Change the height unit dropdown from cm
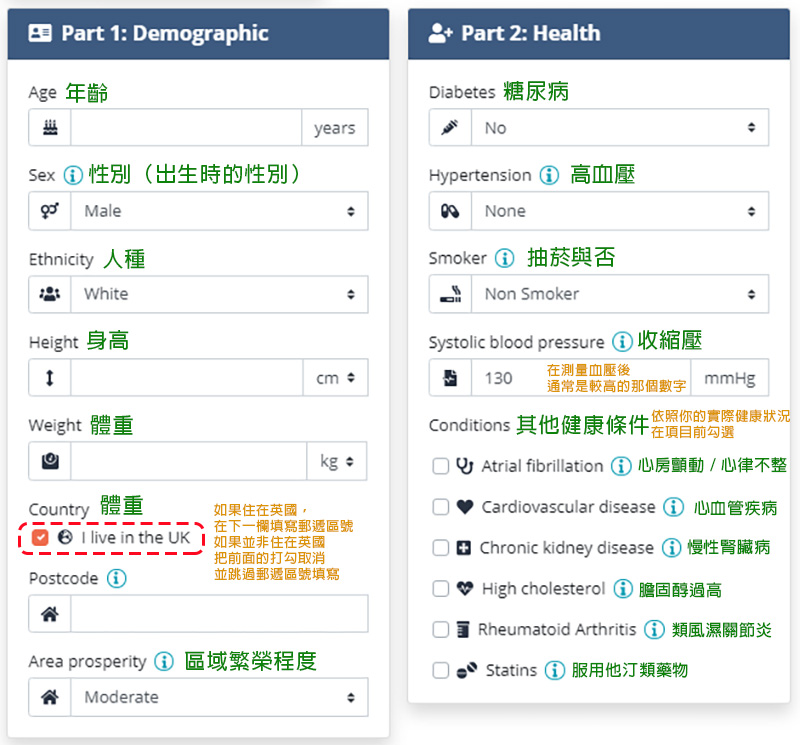Viewport: 800px width, 745px height. click(x=335, y=378)
